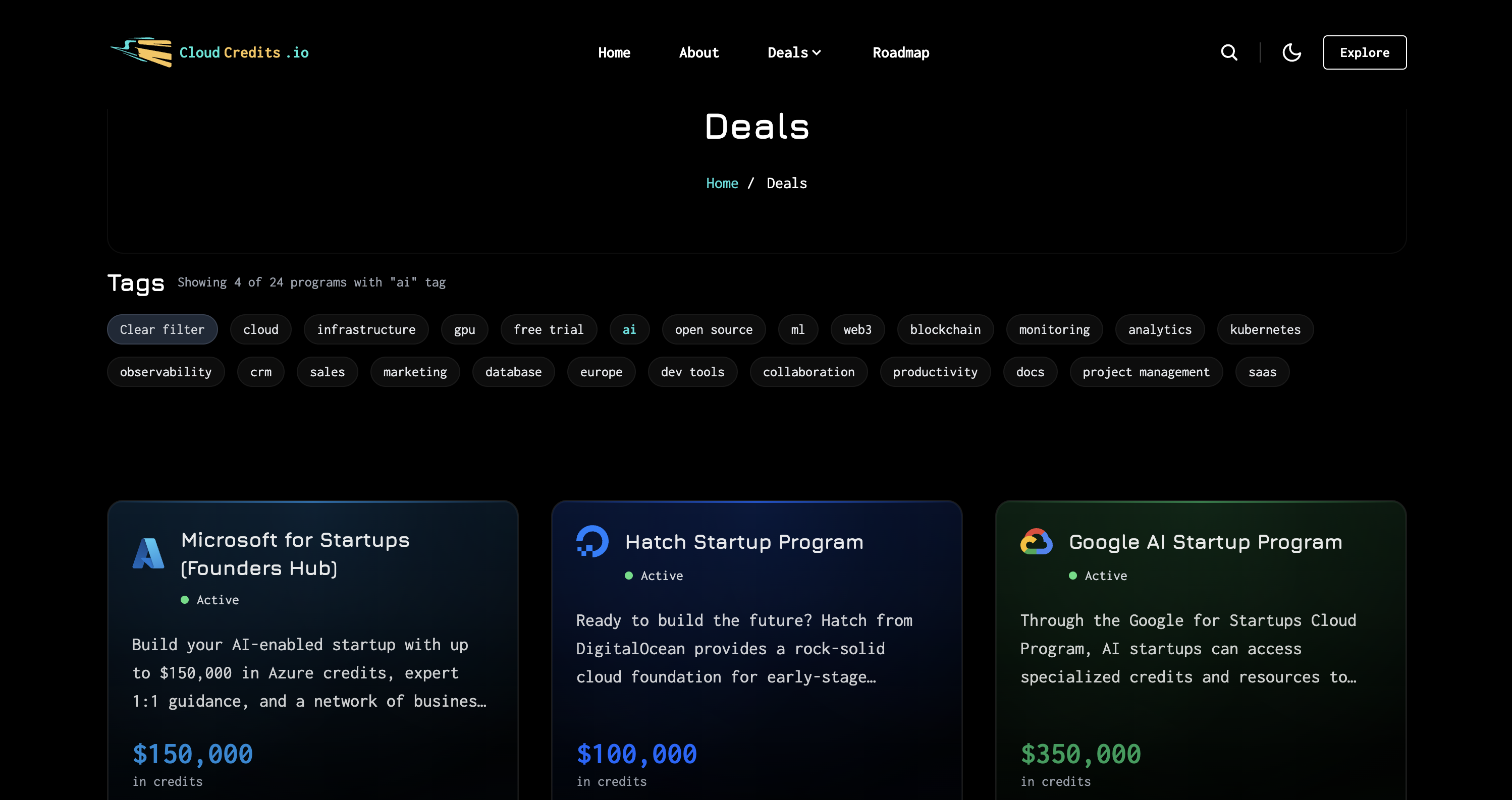
Task: Filter by the kubernetes tag
Action: click(1265, 329)
